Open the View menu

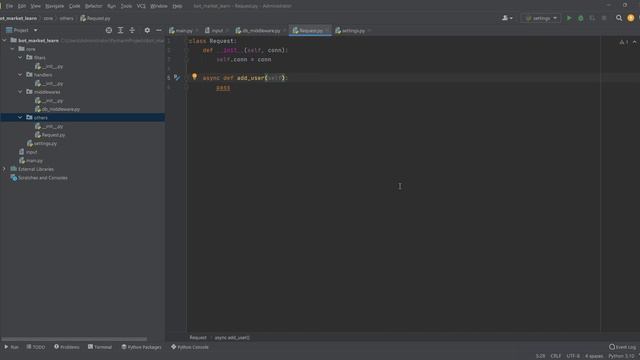pos(36,6)
